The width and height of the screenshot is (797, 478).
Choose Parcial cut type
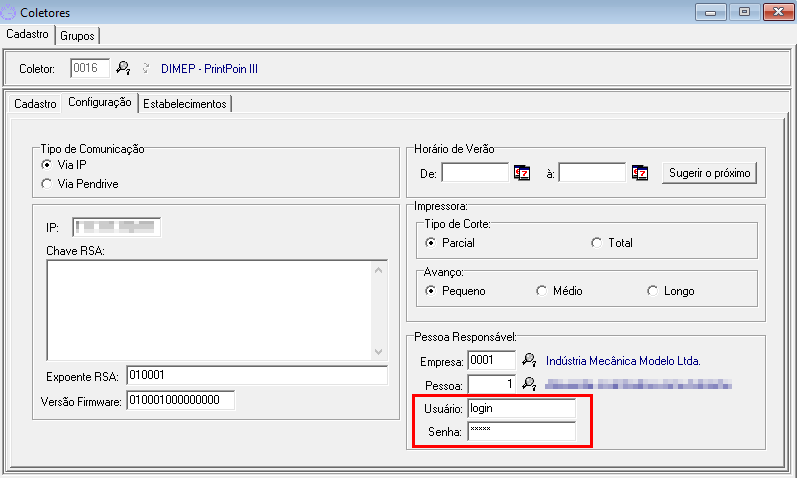pyautogui.click(x=431, y=243)
